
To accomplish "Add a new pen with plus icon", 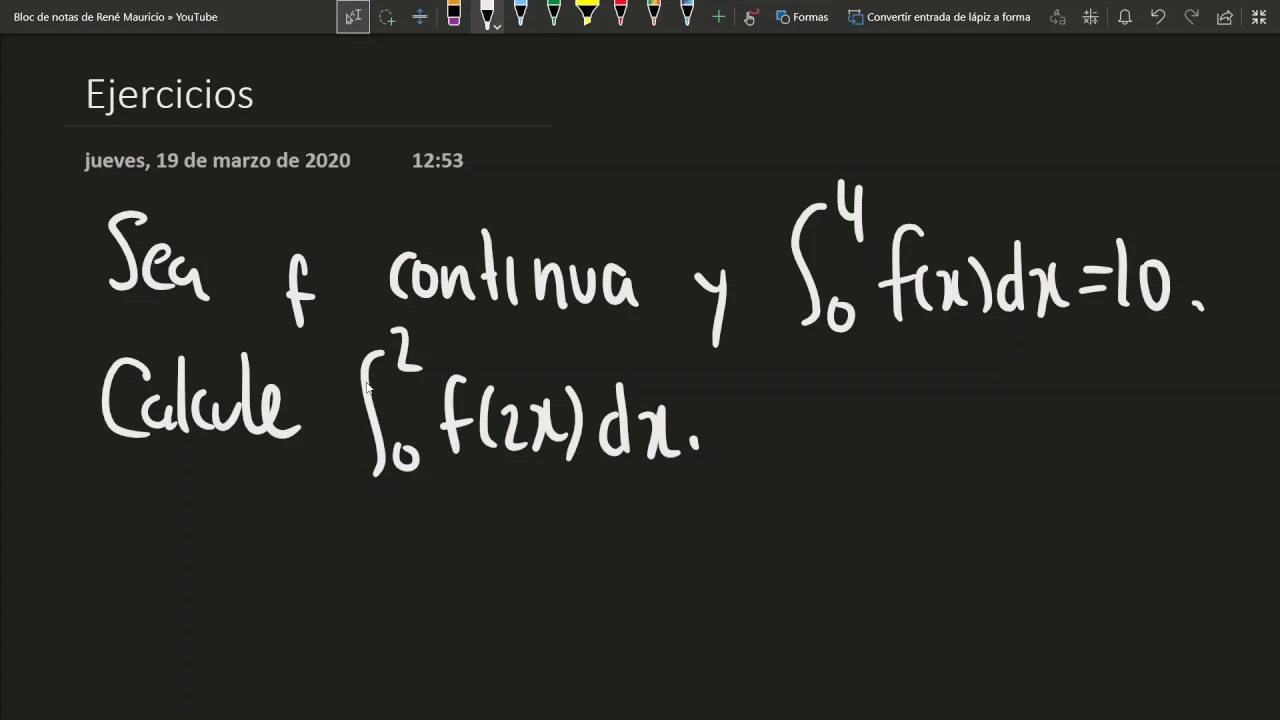I will pos(718,17).
